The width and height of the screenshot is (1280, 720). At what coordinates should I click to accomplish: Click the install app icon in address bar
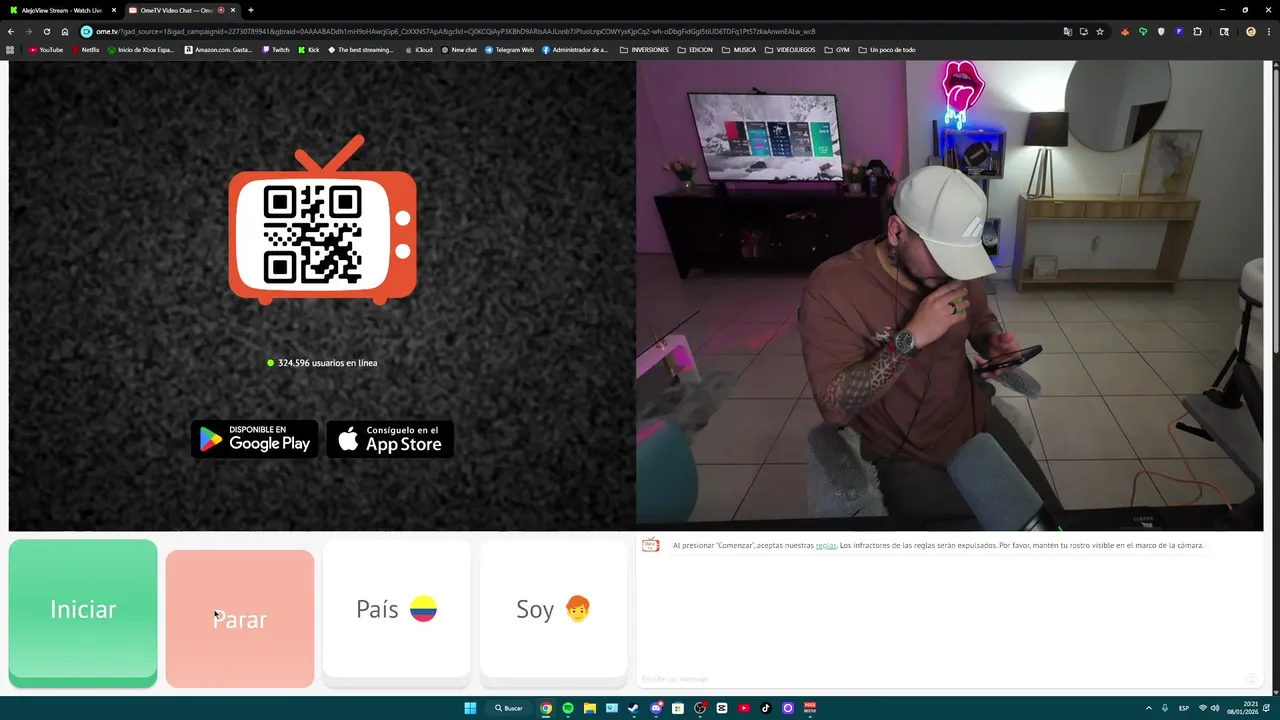(x=1084, y=32)
